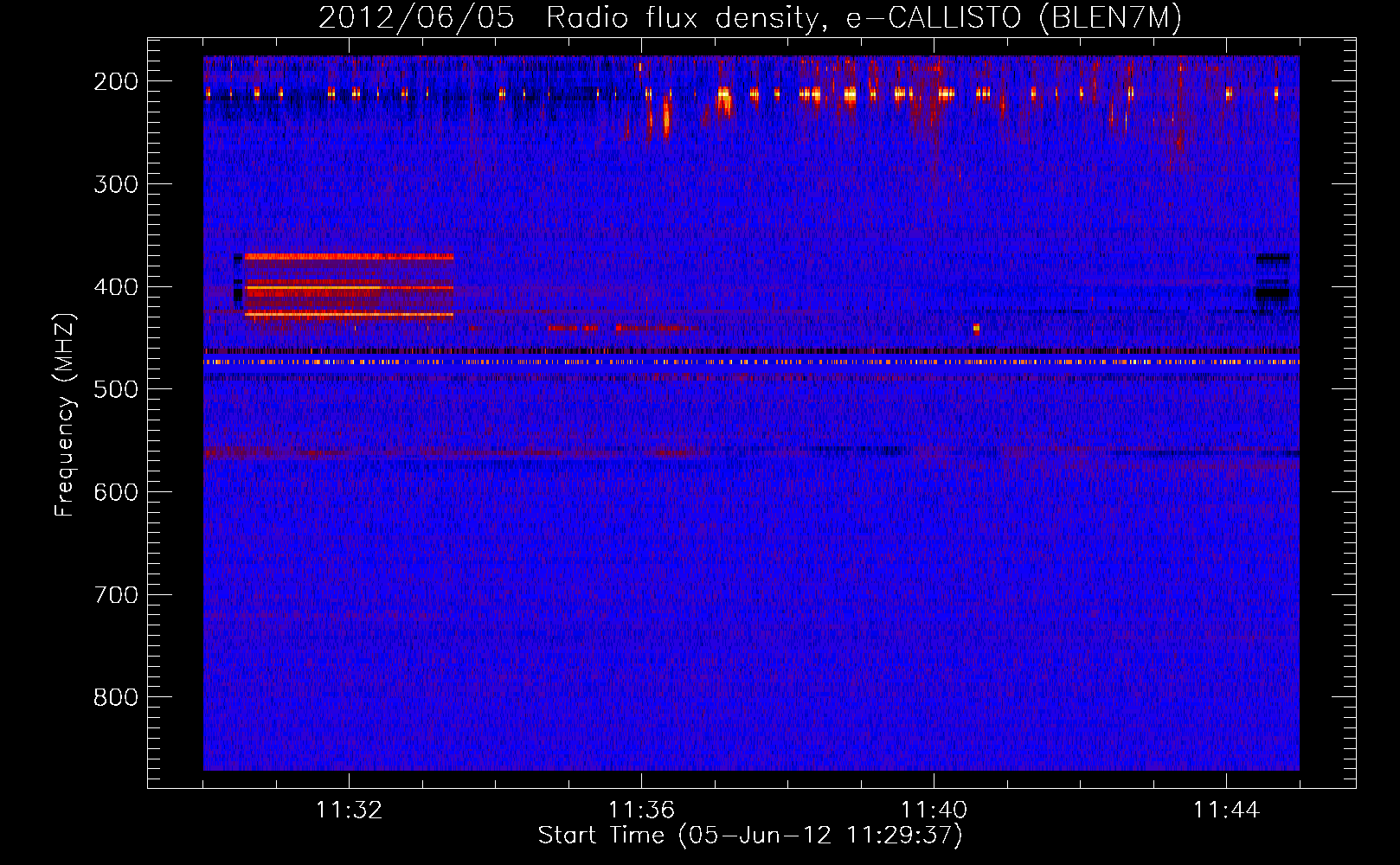
Task: Select the "Frequency (MHZ)" axis label
Action: pos(65,414)
